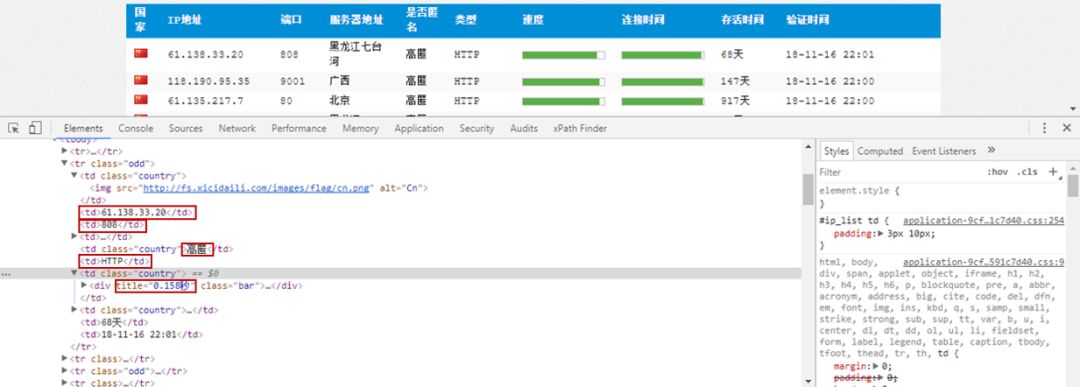The height and width of the screenshot is (387, 1080).
Task: Collapse the first td class="country" node
Action: click(75, 176)
